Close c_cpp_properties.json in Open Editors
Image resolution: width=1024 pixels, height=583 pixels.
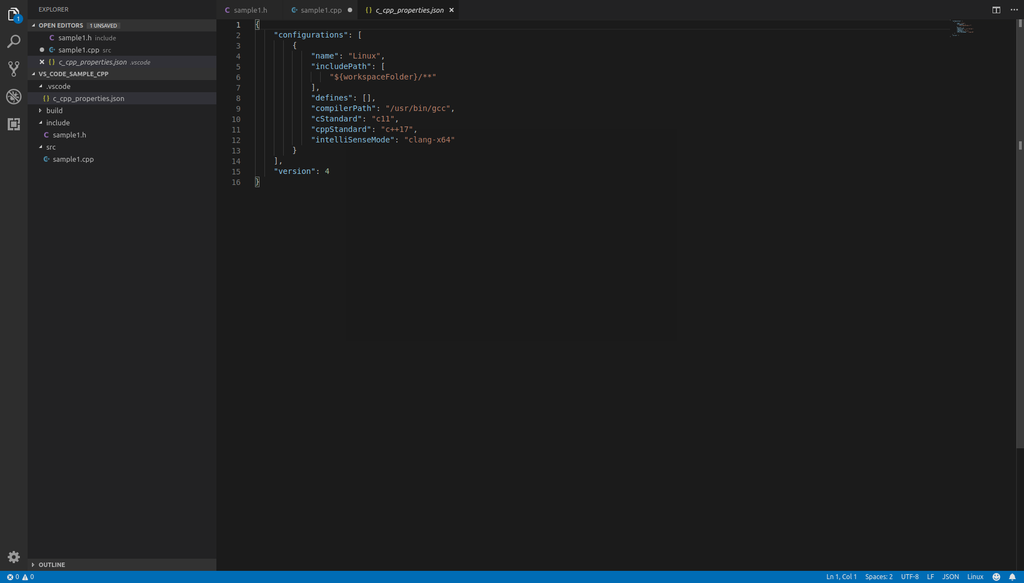coord(42,62)
